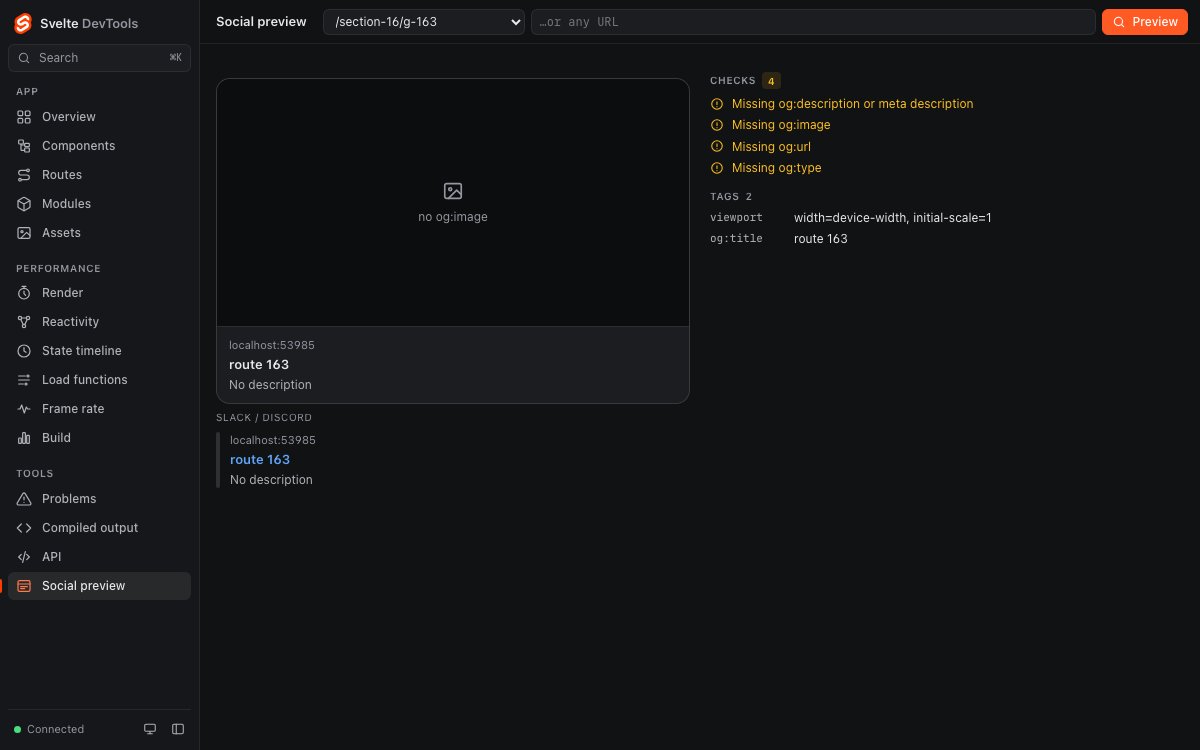
Task: Navigate to the Load functions page
Action: click(x=99, y=380)
